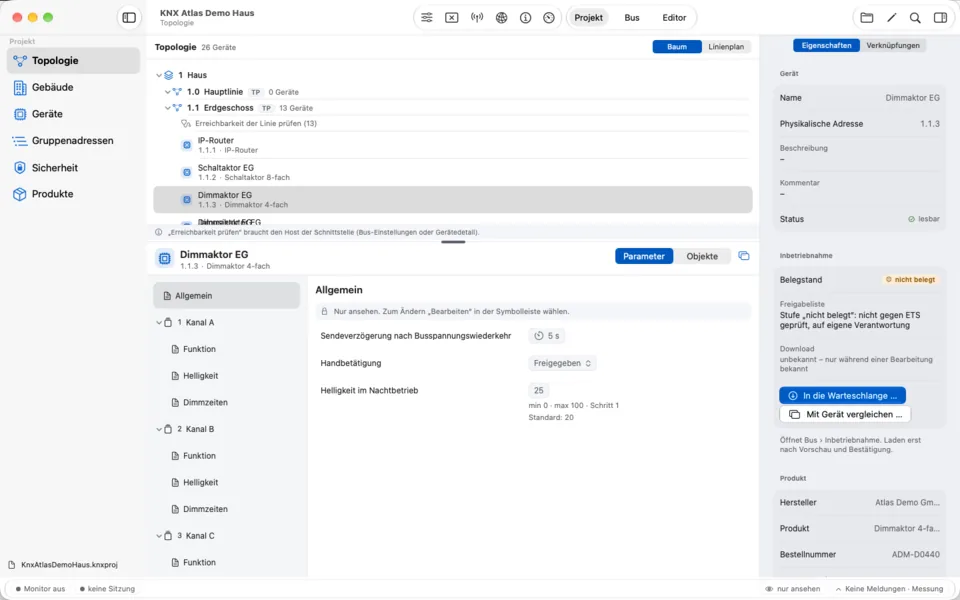This screenshot has width=960, height=600.
Task: Toggle the right inspector panel icon
Action: click(x=940, y=18)
